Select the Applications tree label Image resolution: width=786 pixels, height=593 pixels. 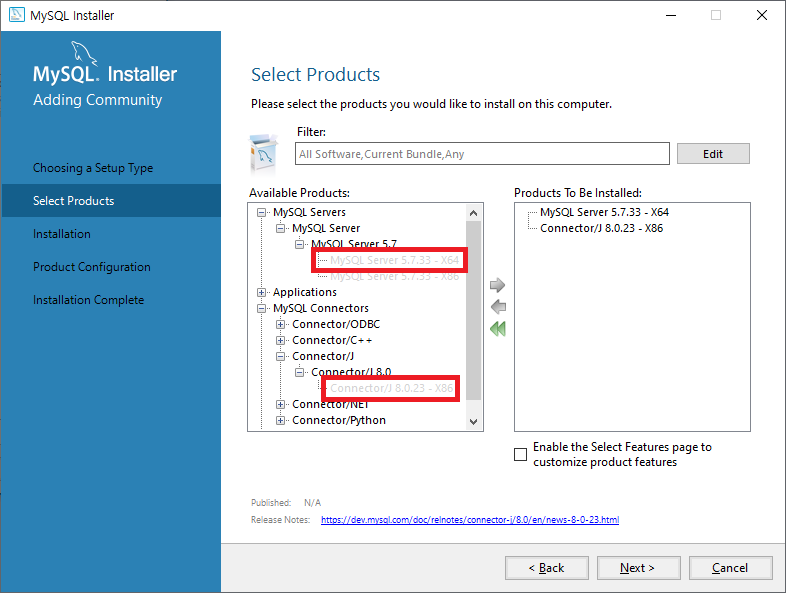click(x=305, y=292)
